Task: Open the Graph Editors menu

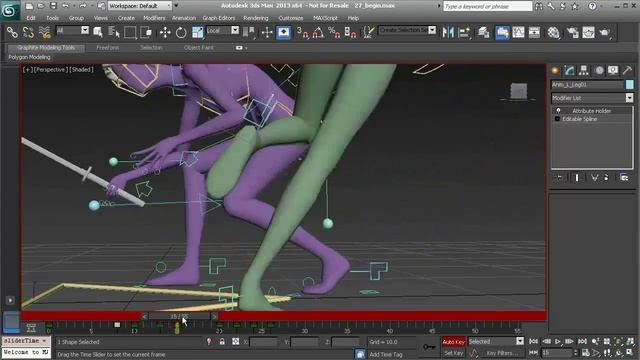Action: point(219,18)
